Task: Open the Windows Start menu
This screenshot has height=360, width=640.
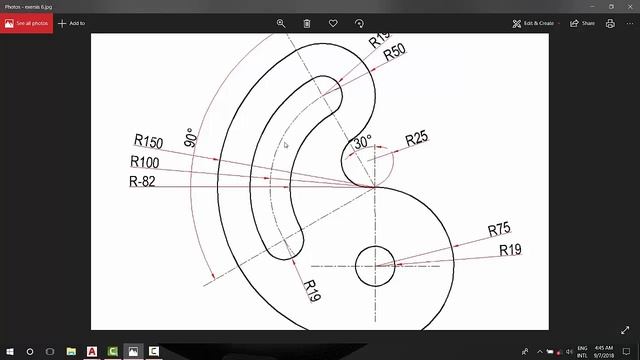Action: pyautogui.click(x=10, y=351)
